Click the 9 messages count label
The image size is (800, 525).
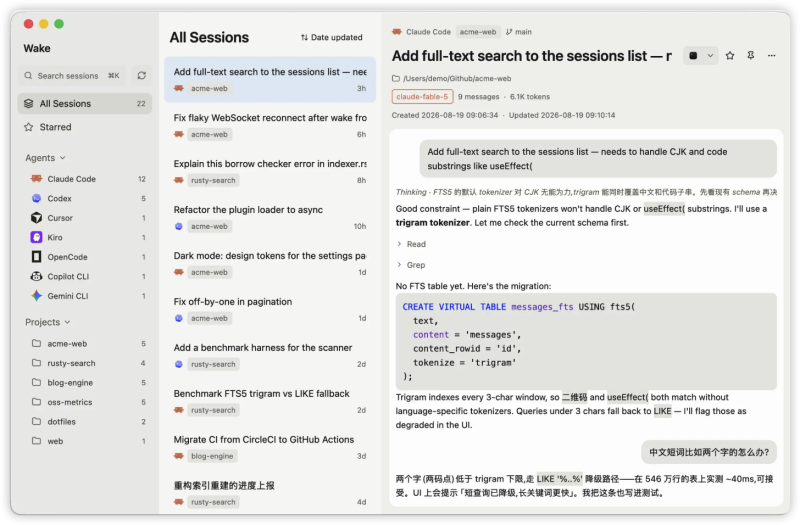pyautogui.click(x=478, y=96)
